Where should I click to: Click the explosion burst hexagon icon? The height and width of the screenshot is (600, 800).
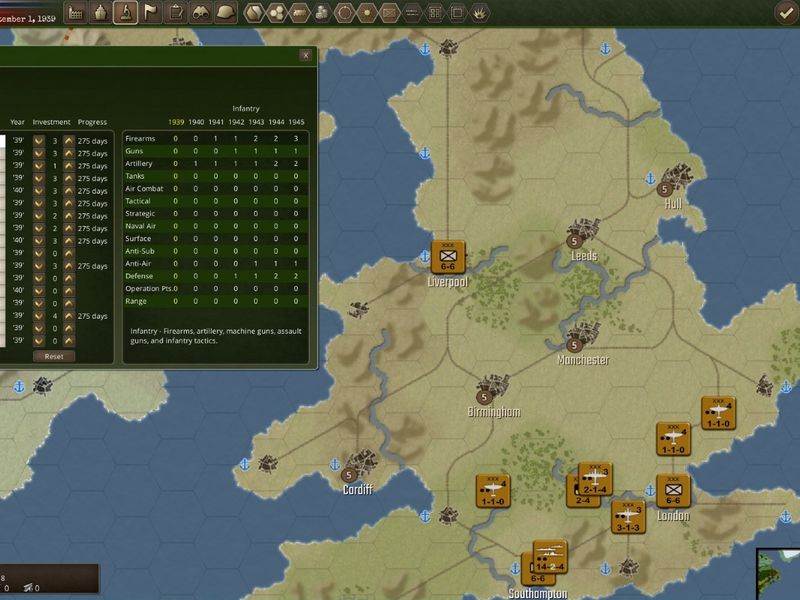tap(480, 13)
